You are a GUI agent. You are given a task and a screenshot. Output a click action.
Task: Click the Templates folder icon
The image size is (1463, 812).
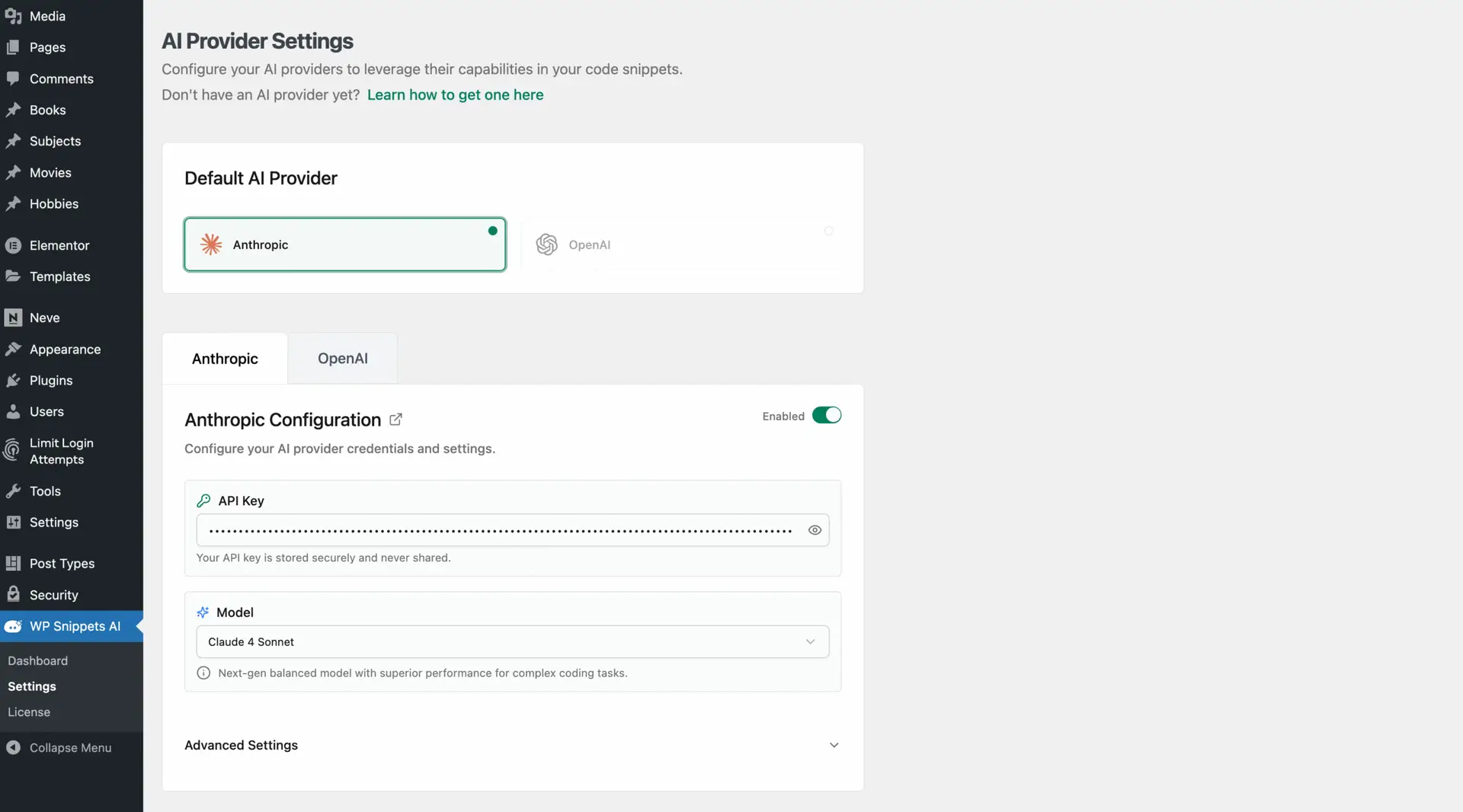(x=13, y=277)
